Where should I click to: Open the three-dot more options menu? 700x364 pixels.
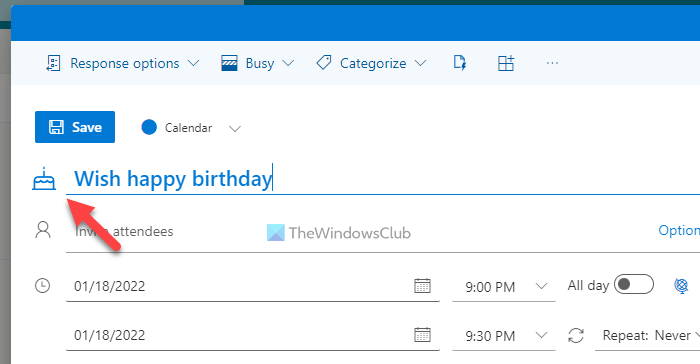tap(552, 63)
